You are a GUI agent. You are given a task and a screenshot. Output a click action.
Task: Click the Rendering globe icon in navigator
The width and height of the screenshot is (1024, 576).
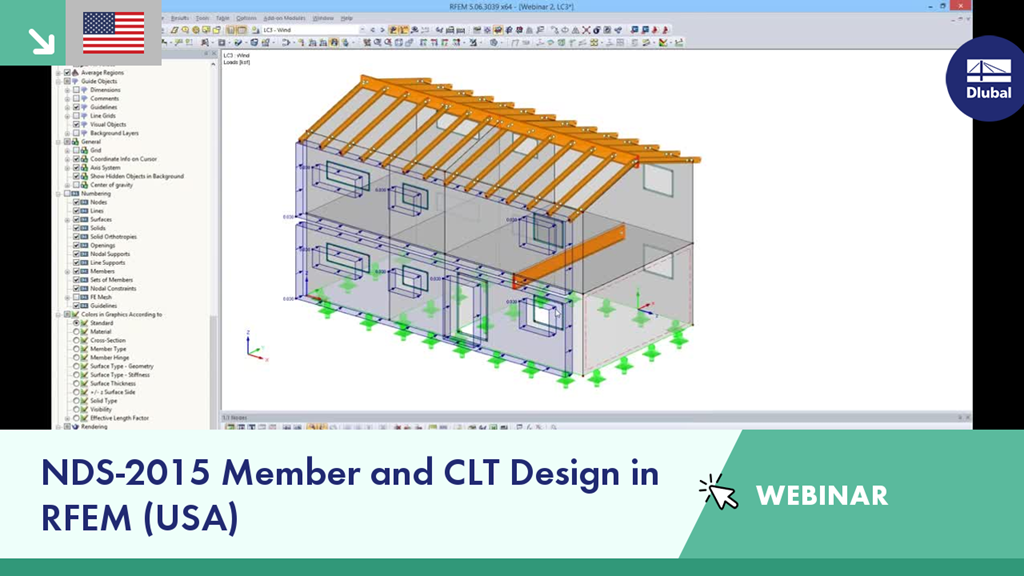pos(75,426)
